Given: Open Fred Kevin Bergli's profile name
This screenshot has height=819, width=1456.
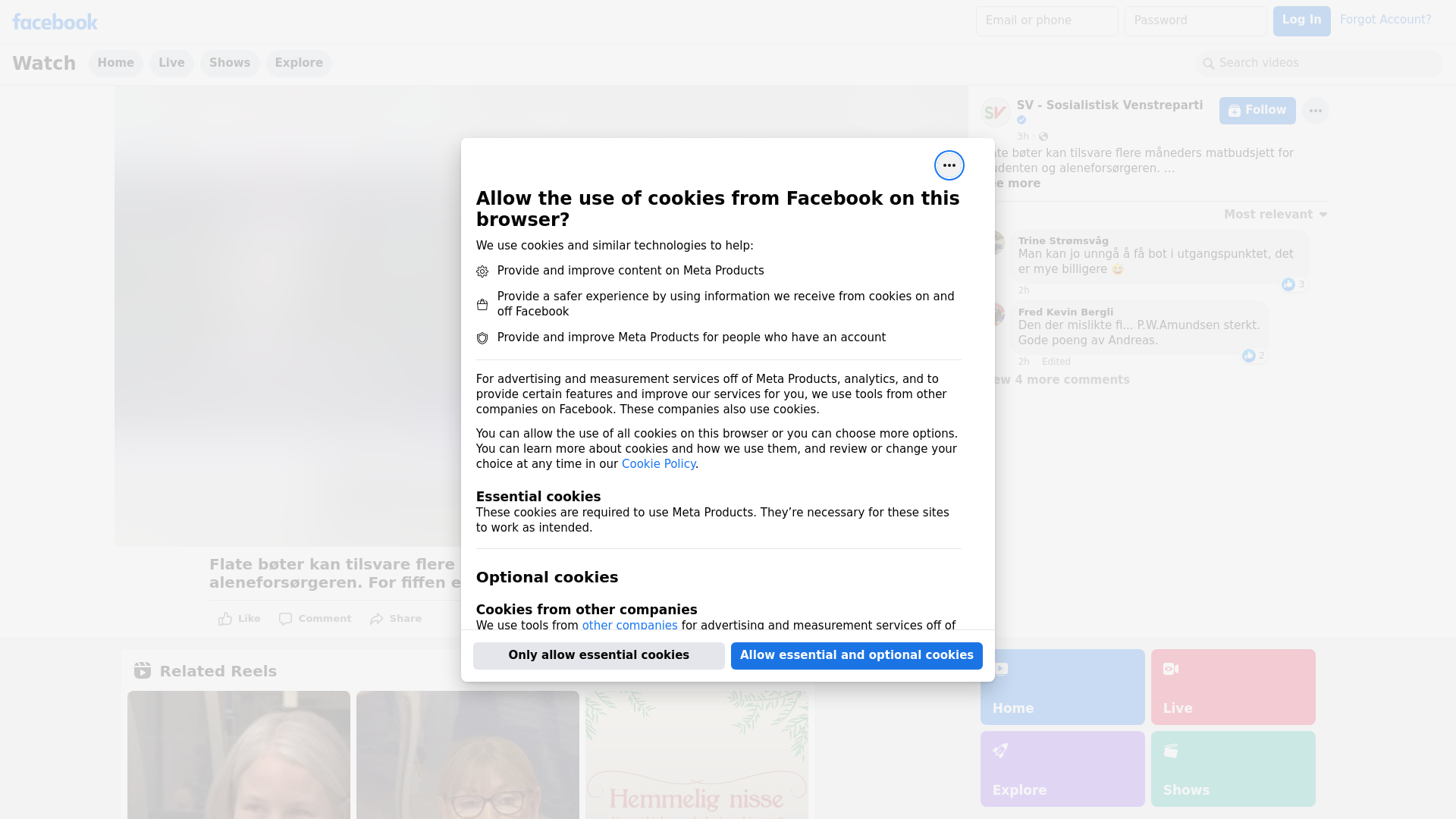Looking at the screenshot, I should 1065,312.
